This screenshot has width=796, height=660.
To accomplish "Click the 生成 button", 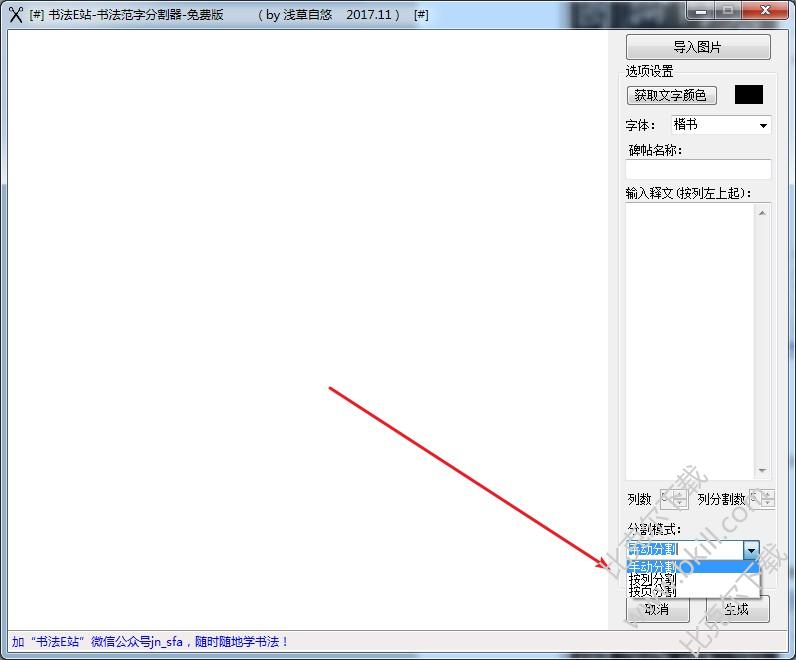I will (x=738, y=609).
